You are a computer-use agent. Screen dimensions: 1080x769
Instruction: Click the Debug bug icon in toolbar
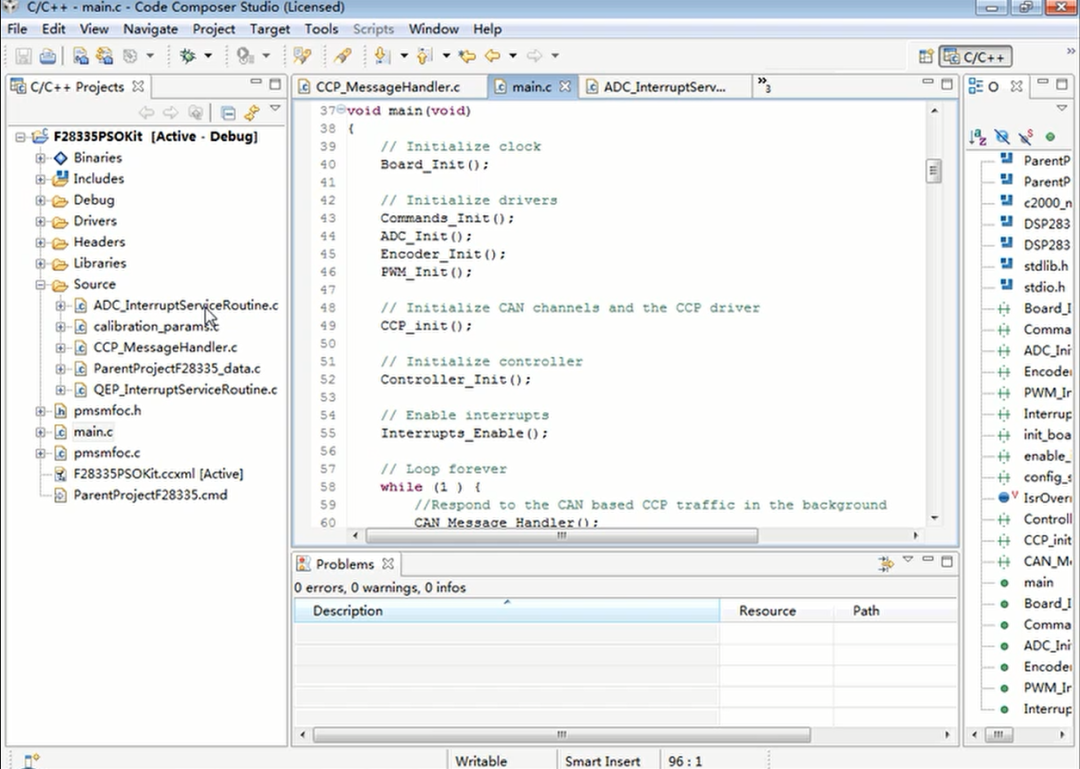(187, 56)
